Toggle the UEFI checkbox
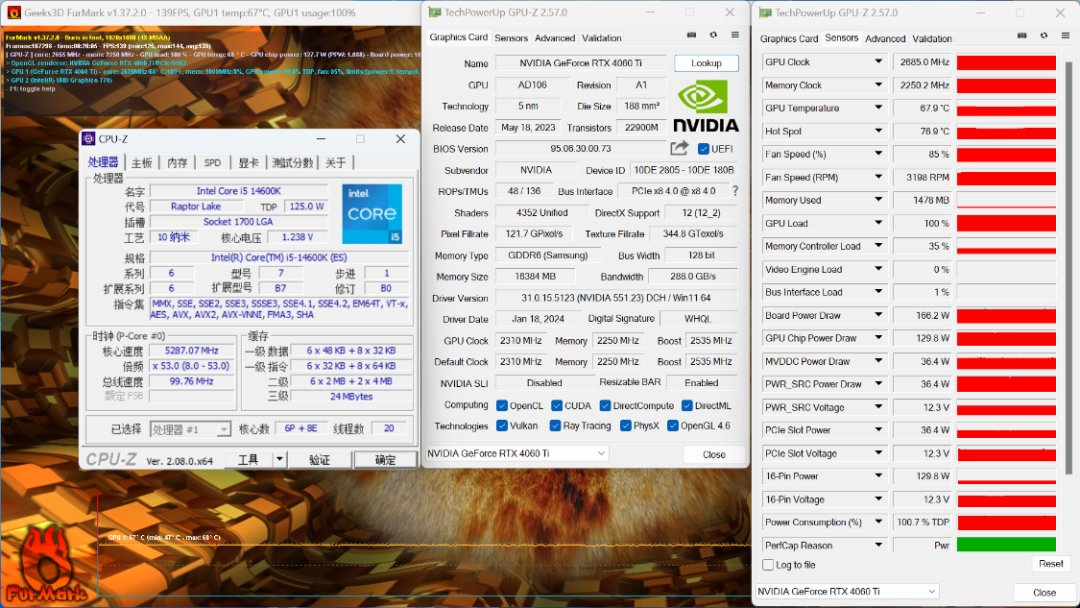Screen dimensions: 1080x608 coord(703,149)
